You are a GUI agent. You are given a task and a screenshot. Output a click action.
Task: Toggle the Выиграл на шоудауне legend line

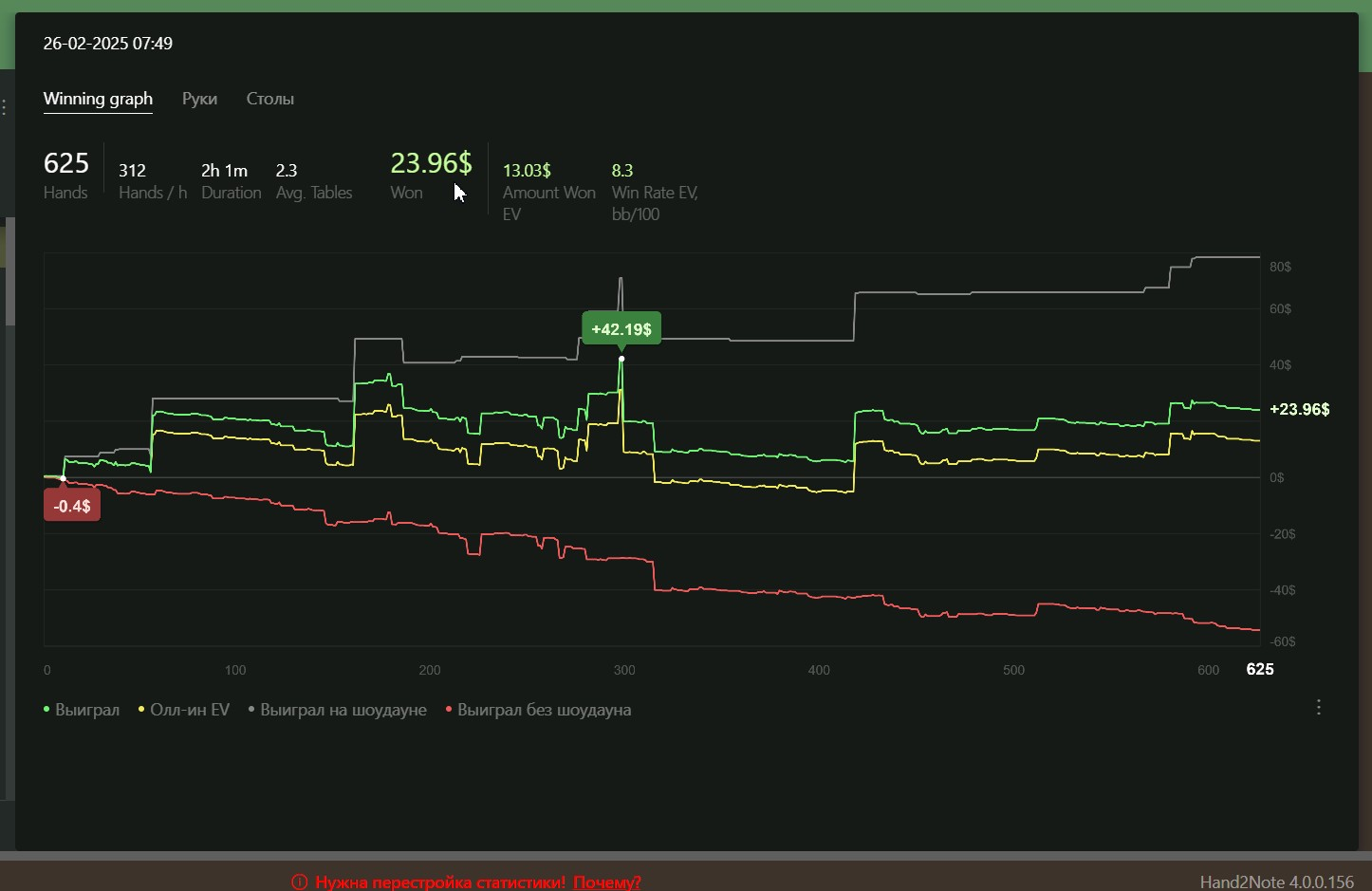coord(338,710)
